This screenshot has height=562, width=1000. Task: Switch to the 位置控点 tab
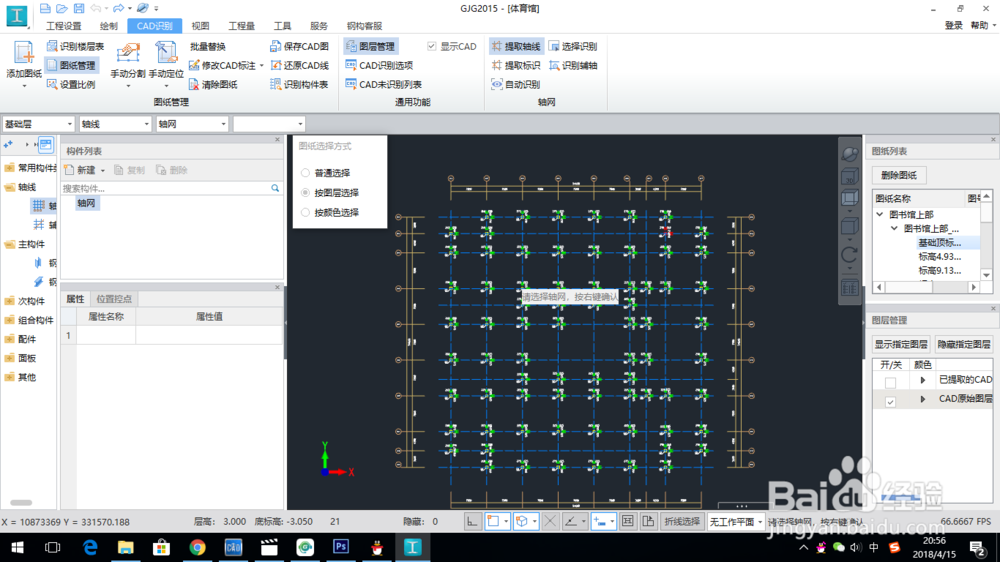114,299
